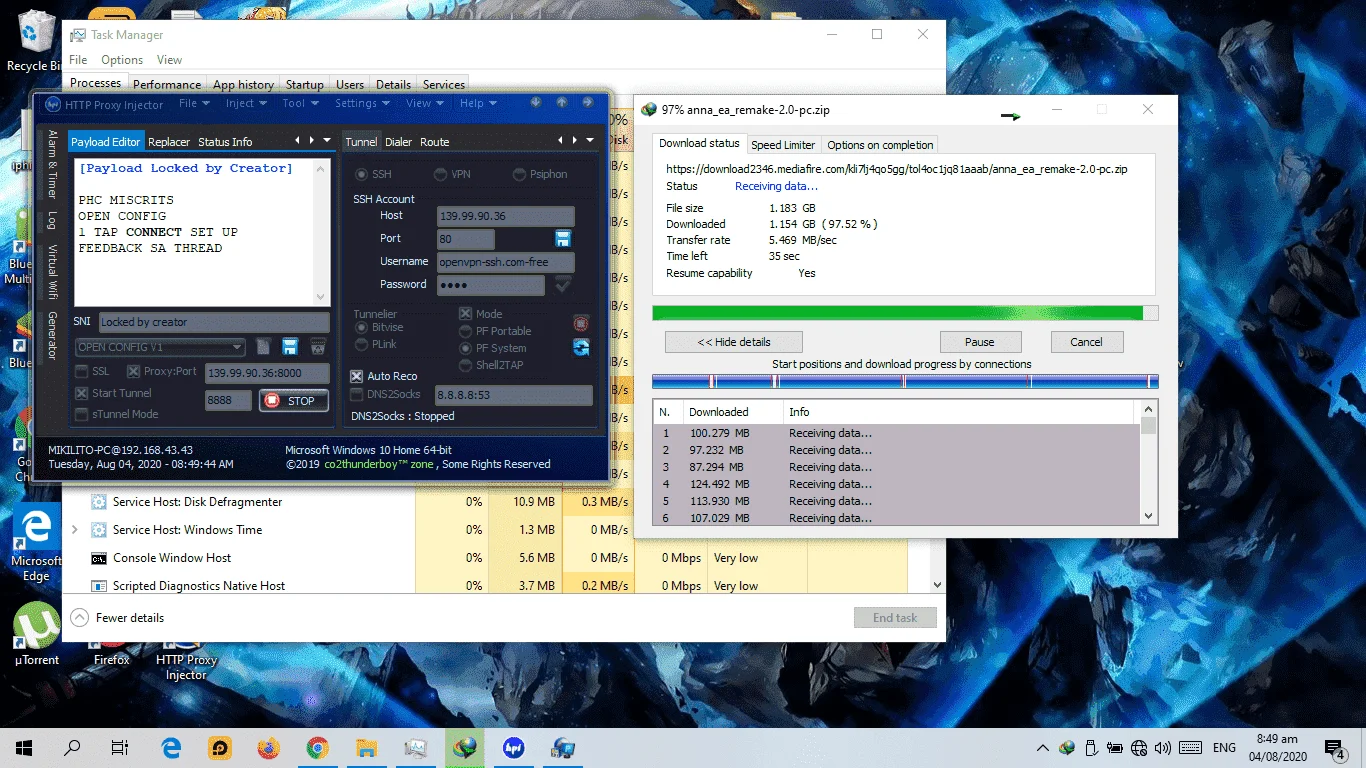The image size is (1366, 768).
Task: Enable the sTunnel Mode checkbox
Action: click(117, 414)
